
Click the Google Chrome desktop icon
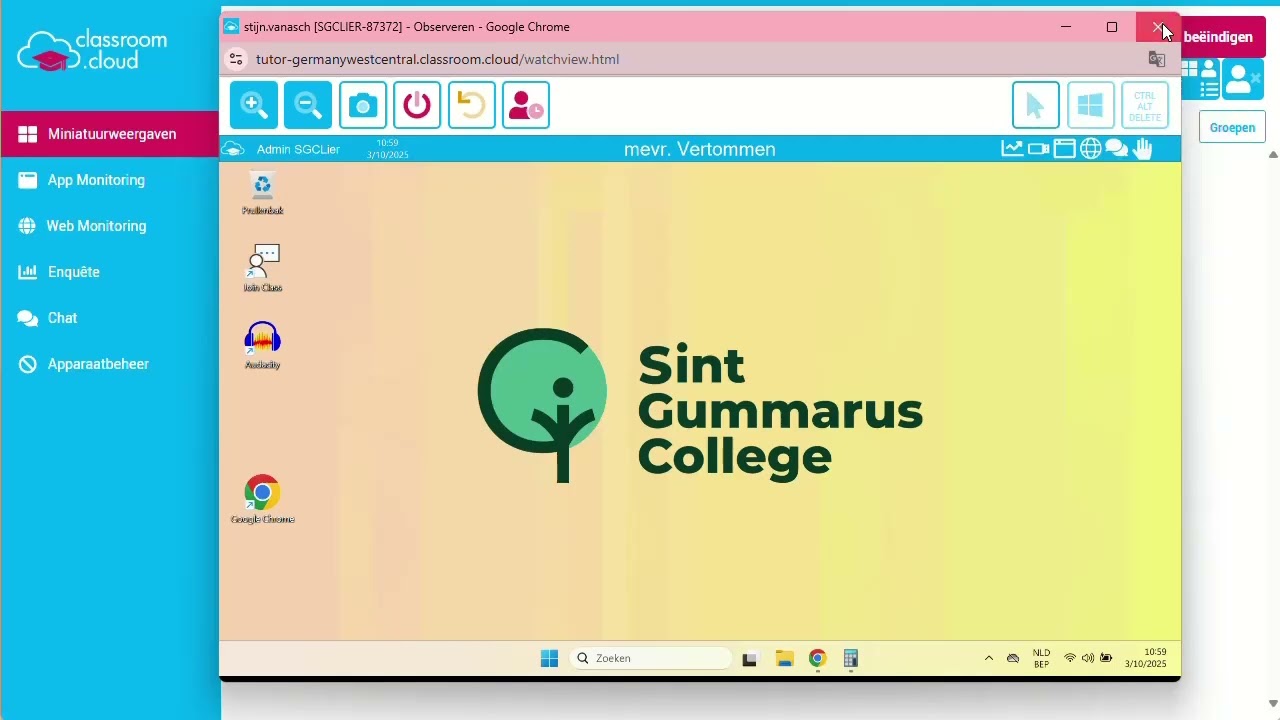point(262,499)
